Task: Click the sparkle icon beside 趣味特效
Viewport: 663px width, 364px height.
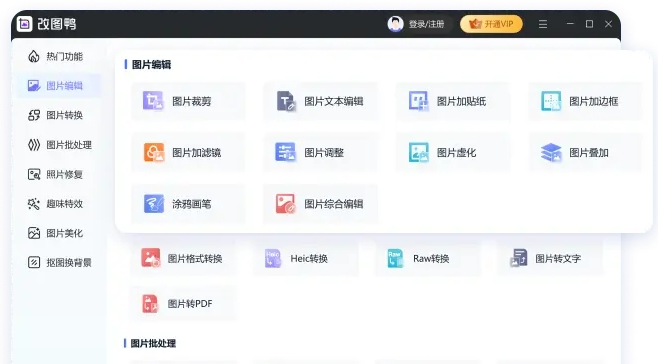Action: point(34,204)
